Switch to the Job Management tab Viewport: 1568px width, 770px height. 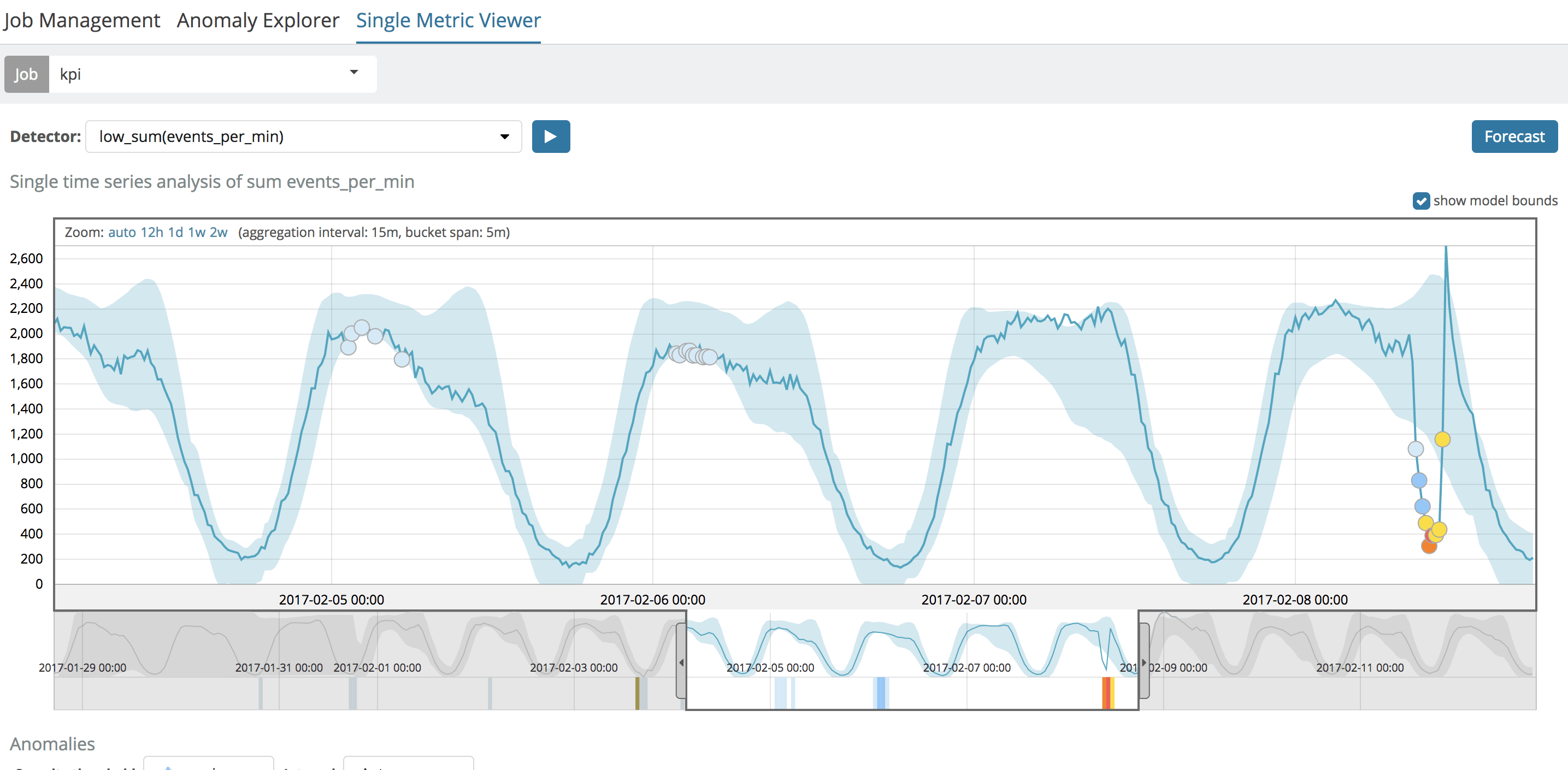tap(82, 20)
